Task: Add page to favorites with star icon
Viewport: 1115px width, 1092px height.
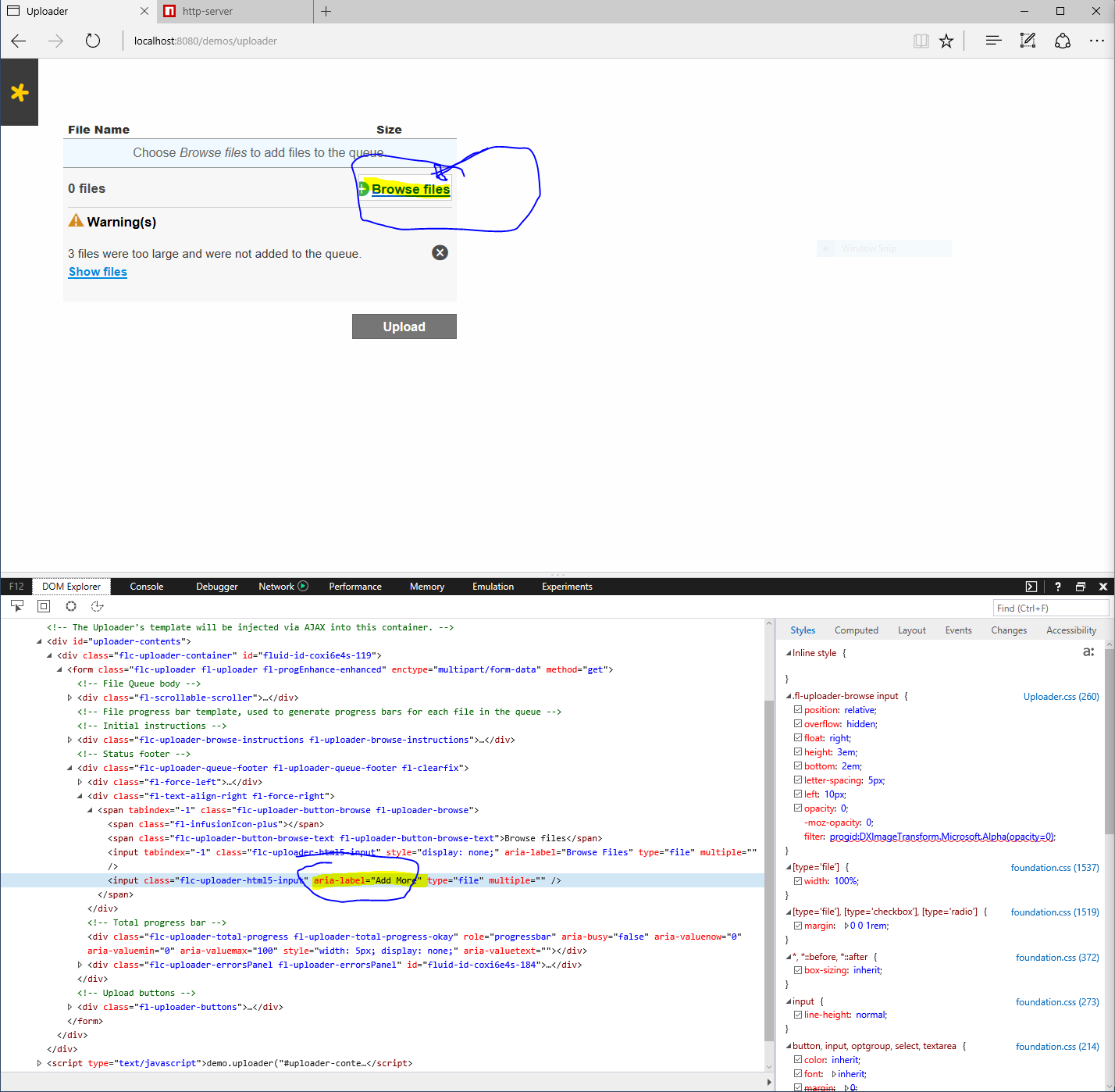Action: [946, 41]
